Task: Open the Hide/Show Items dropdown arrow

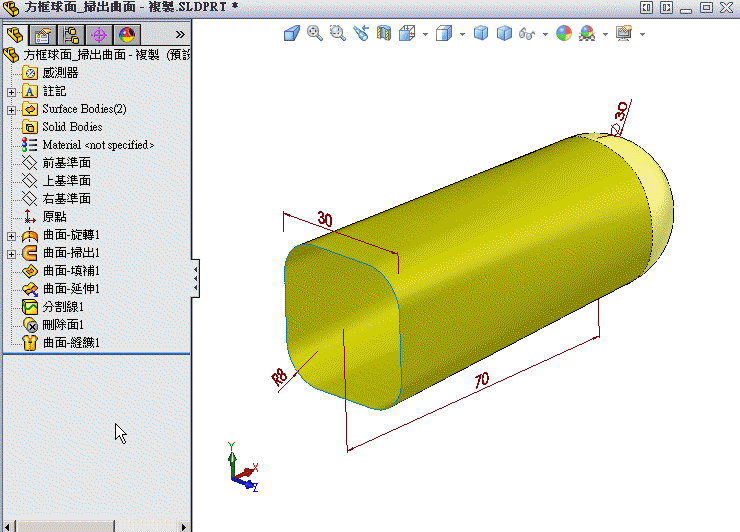Action: (545, 34)
